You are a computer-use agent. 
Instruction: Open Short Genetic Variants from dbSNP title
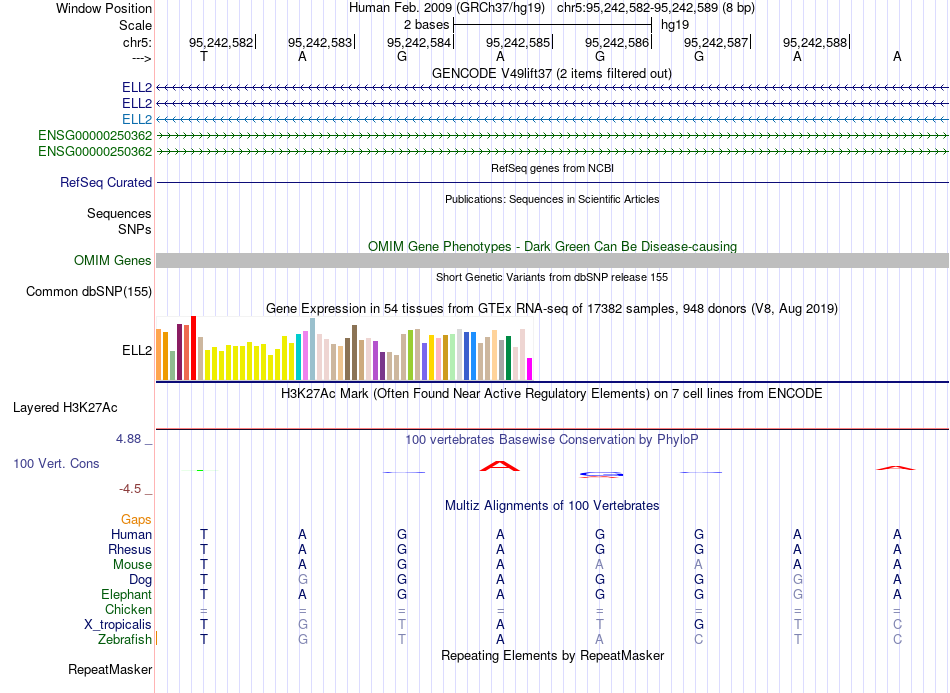point(552,277)
